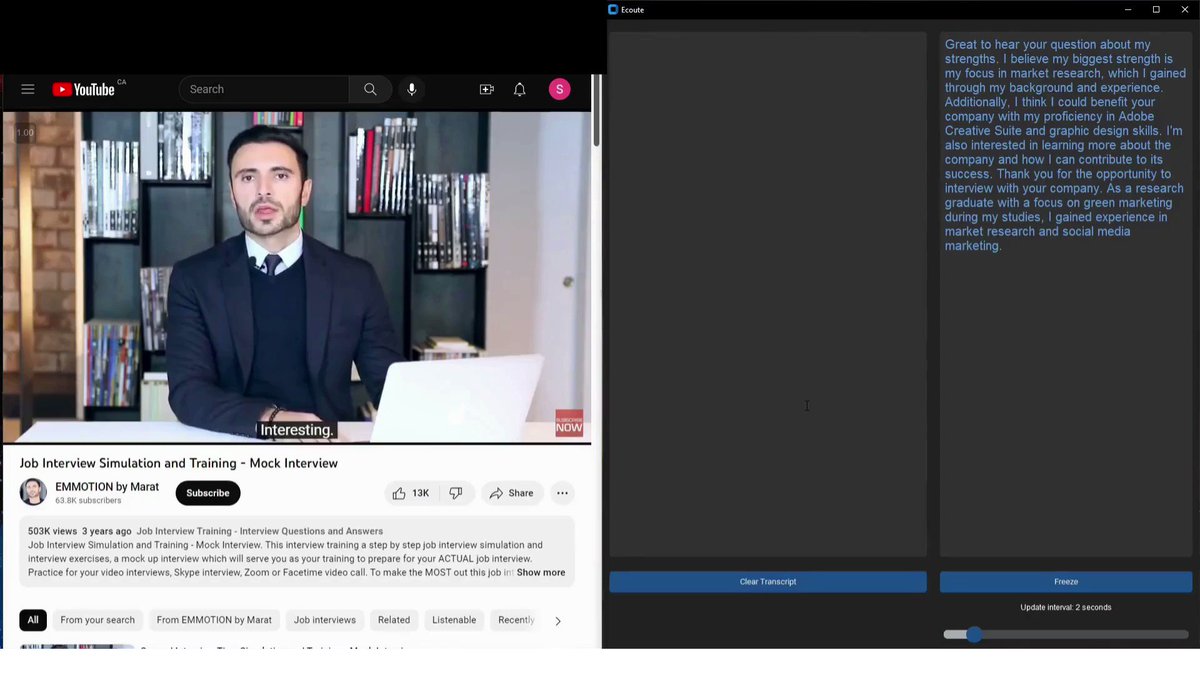Viewport: 1200px width, 675px height.
Task: Click the empty Ecoute transcript panel
Action: pyautogui.click(x=768, y=294)
